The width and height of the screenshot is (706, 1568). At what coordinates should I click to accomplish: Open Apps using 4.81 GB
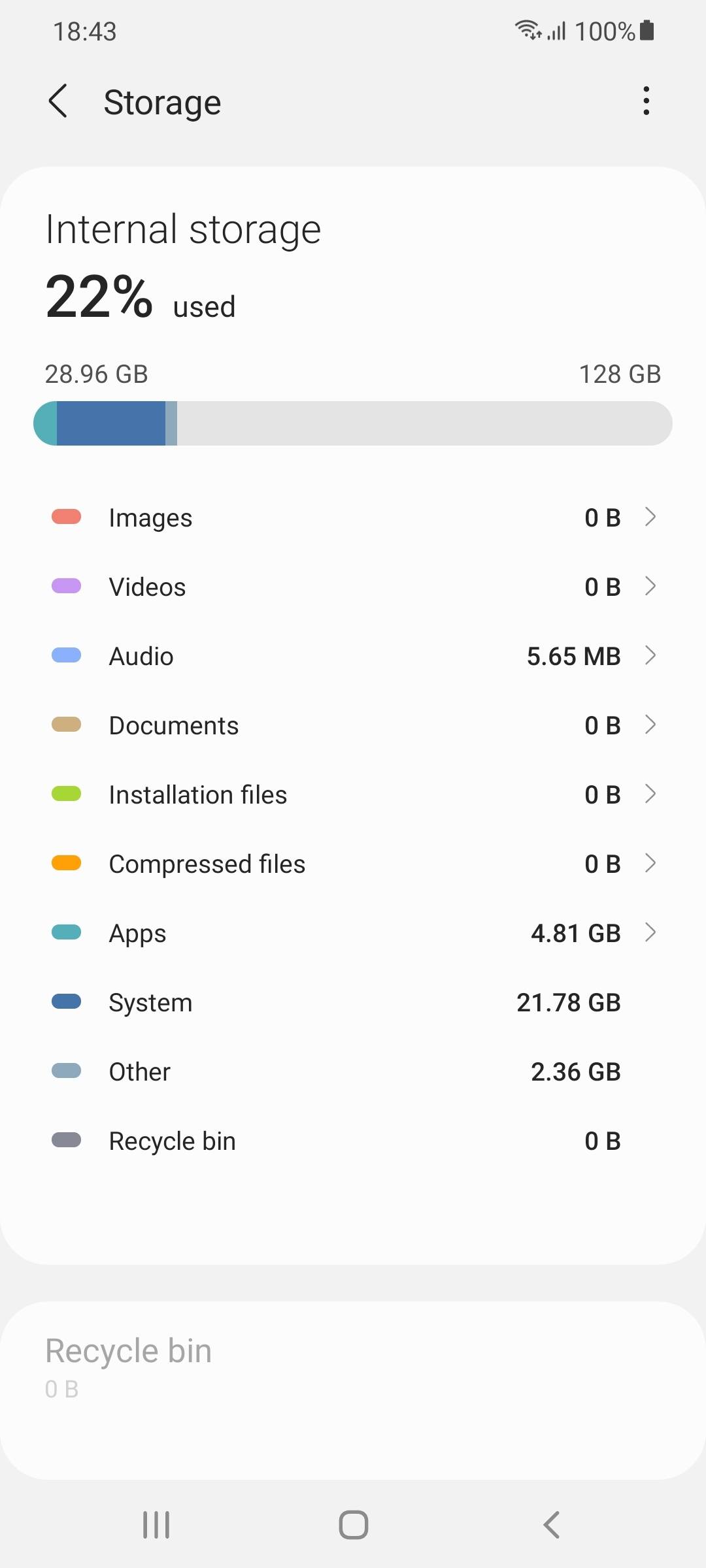pos(353,933)
